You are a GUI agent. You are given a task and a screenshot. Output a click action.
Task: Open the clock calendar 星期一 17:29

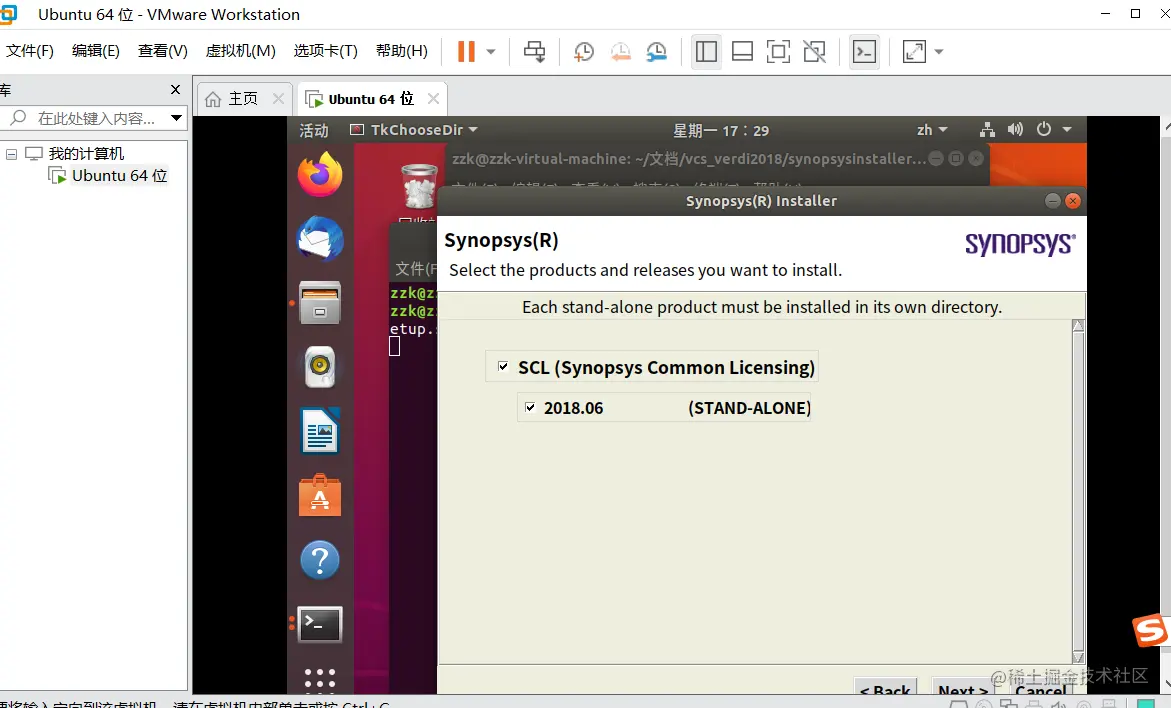point(721,131)
